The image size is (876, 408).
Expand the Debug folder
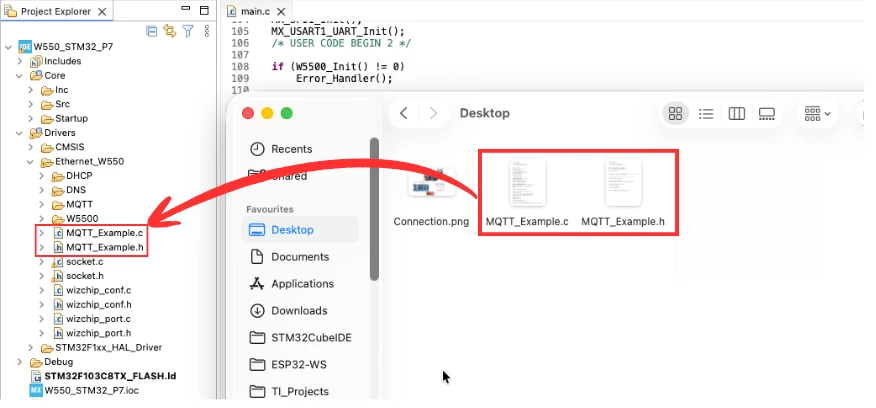(20, 362)
